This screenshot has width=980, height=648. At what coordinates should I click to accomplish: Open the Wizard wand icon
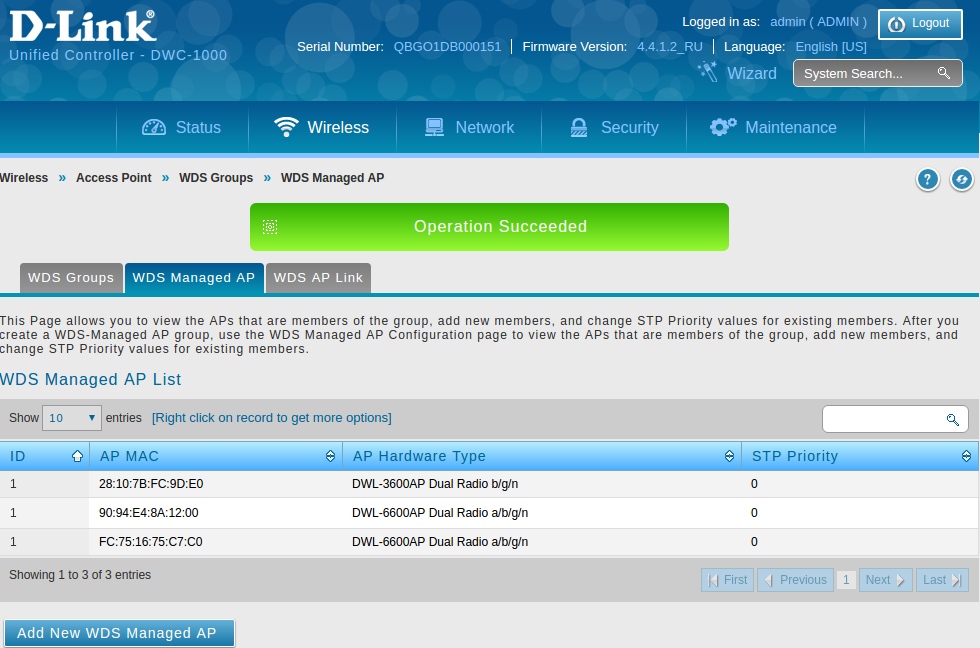(708, 72)
